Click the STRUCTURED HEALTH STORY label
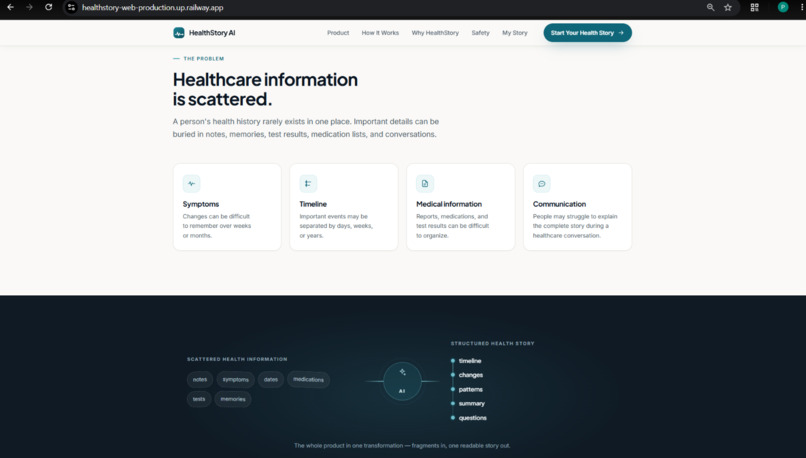806x458 pixels. click(492, 343)
